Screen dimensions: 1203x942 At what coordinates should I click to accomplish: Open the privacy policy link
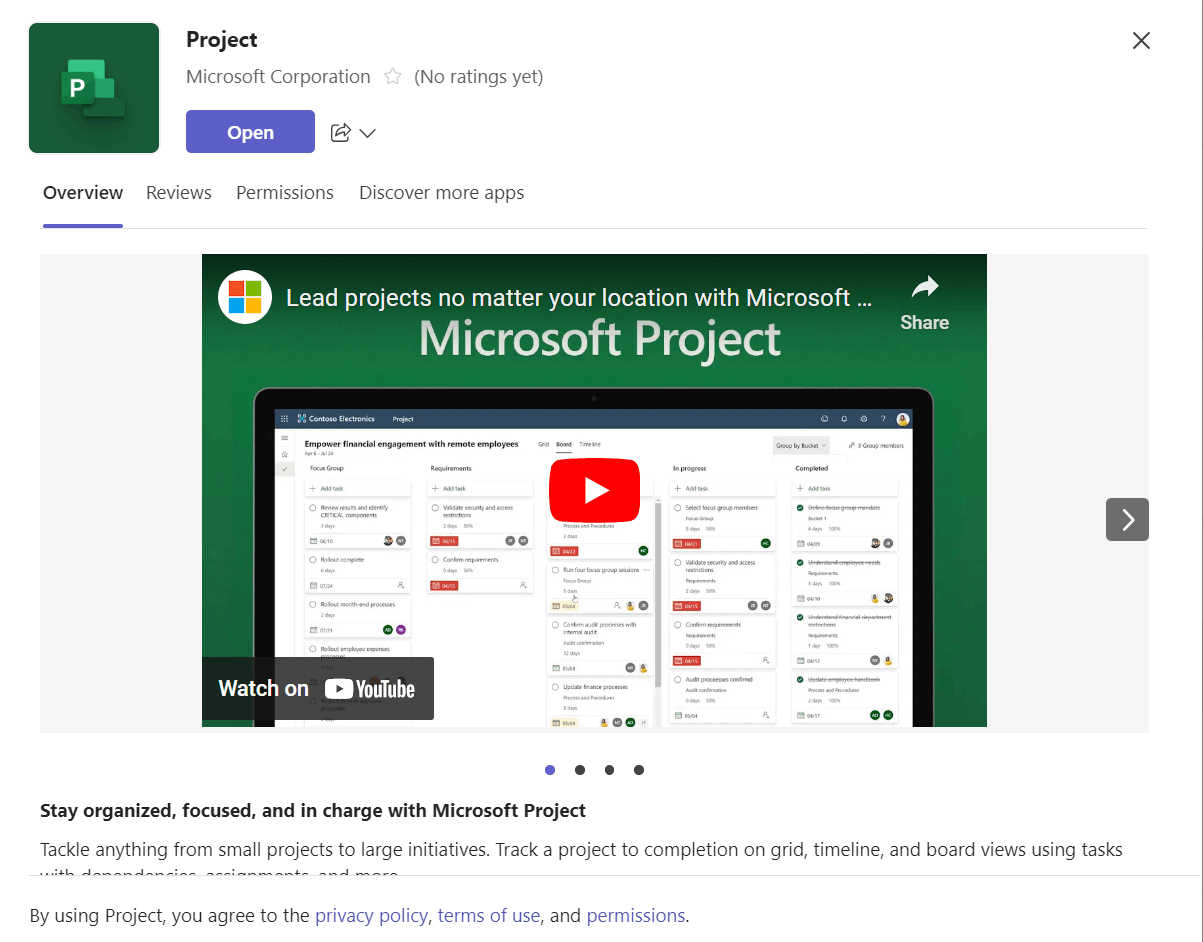[x=371, y=916]
